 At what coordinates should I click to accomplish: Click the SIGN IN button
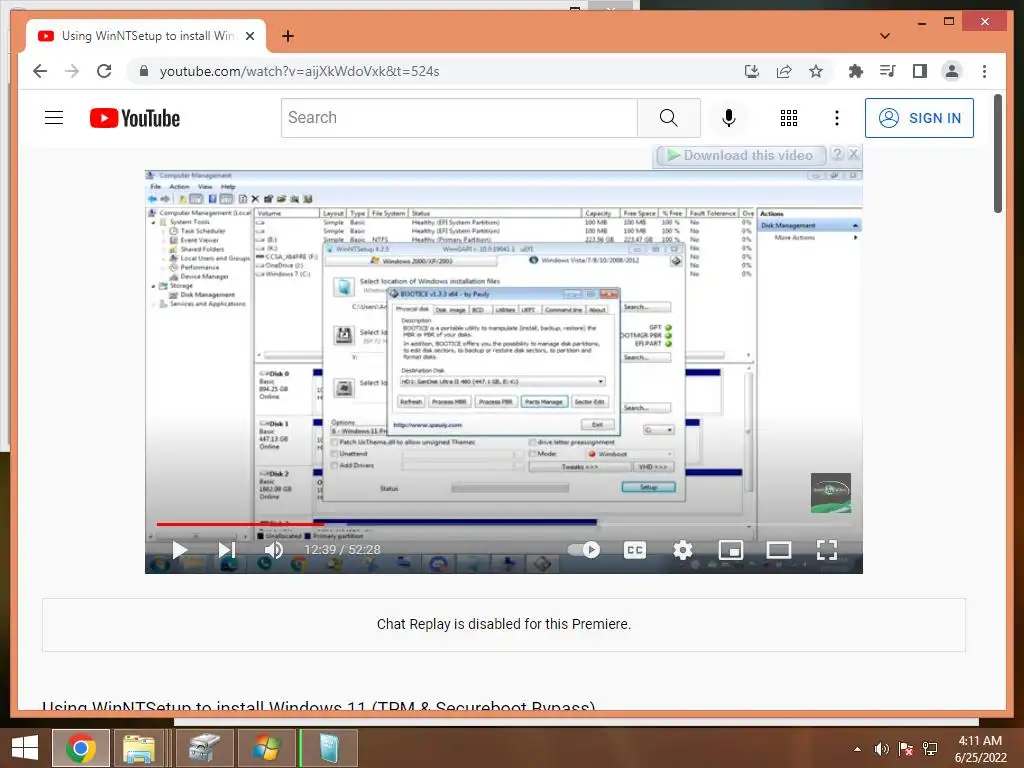click(x=919, y=118)
